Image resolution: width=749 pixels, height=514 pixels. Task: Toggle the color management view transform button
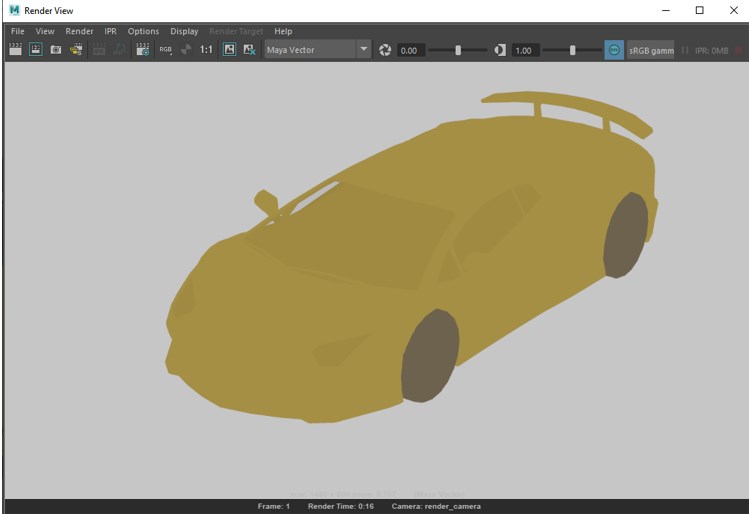614,50
